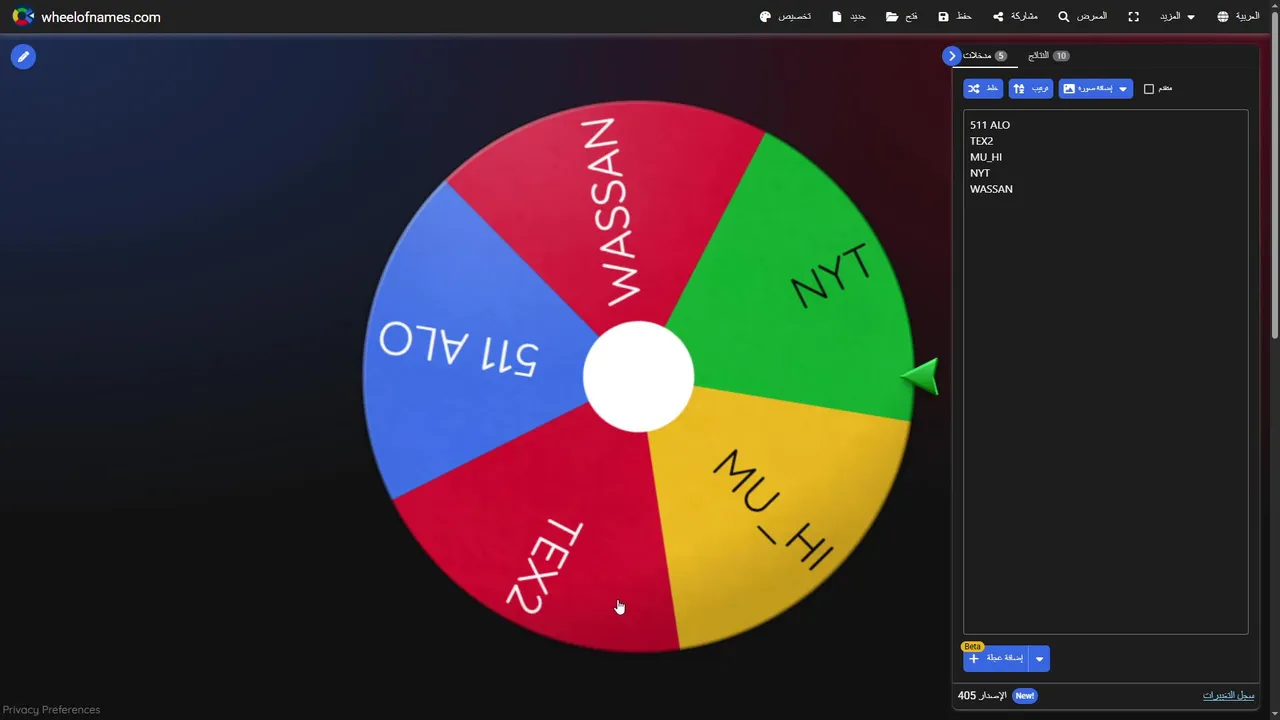The image size is (1280, 720).
Task: Switch to the Entries (مدخلات) tab
Action: pyautogui.click(x=985, y=56)
